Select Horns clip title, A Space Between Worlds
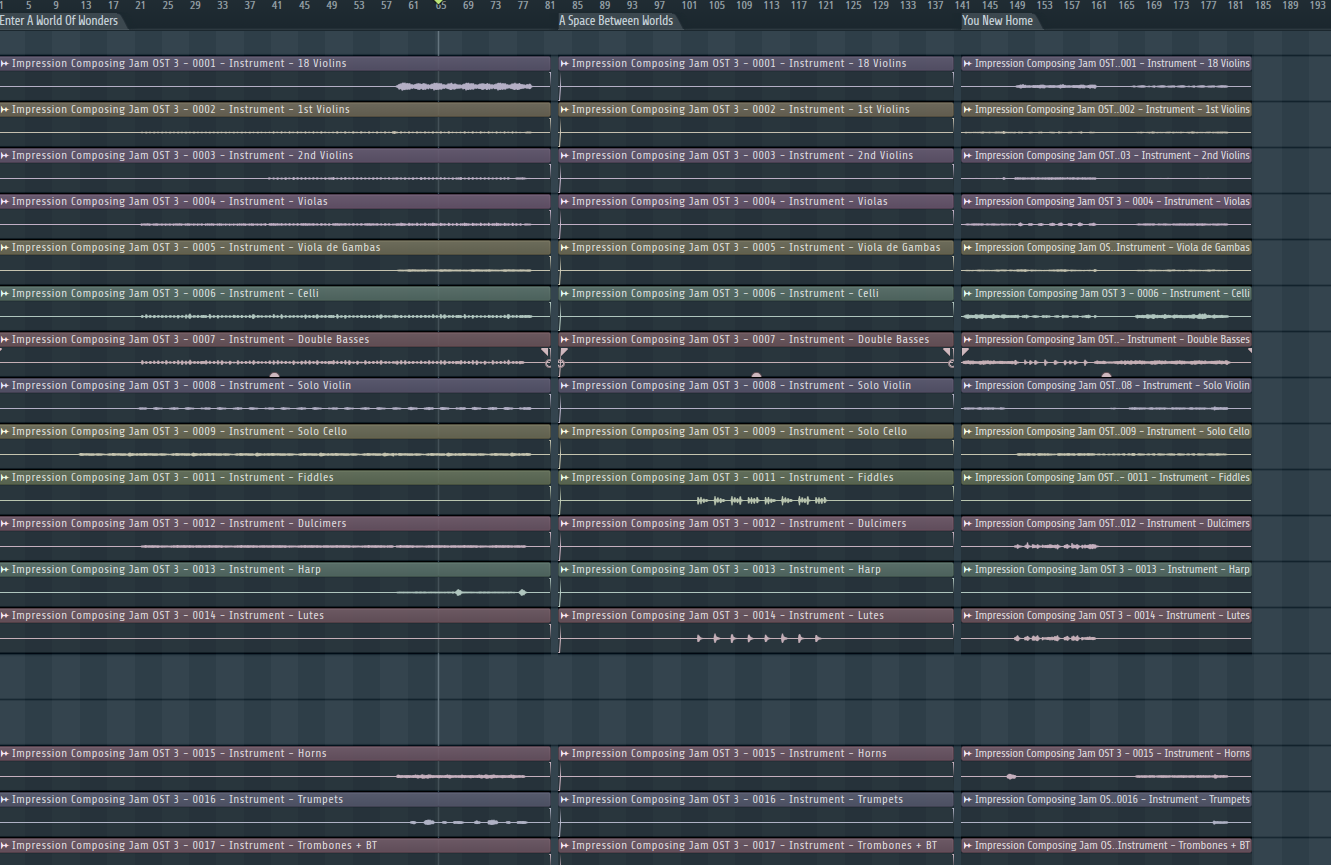 [x=729, y=754]
